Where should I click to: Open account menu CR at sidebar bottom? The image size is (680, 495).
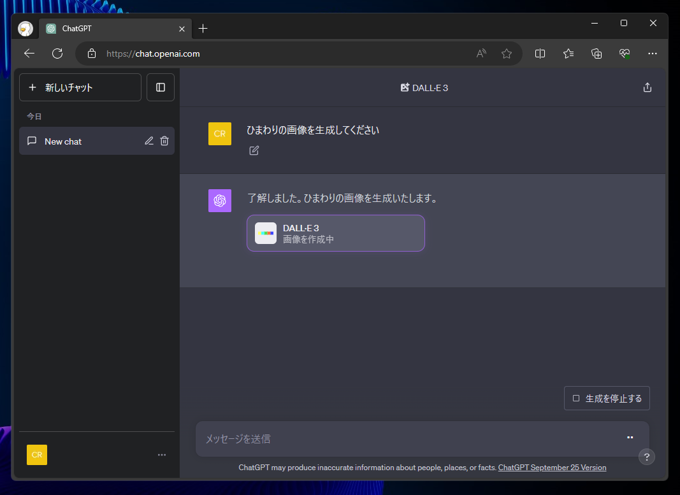tap(37, 455)
